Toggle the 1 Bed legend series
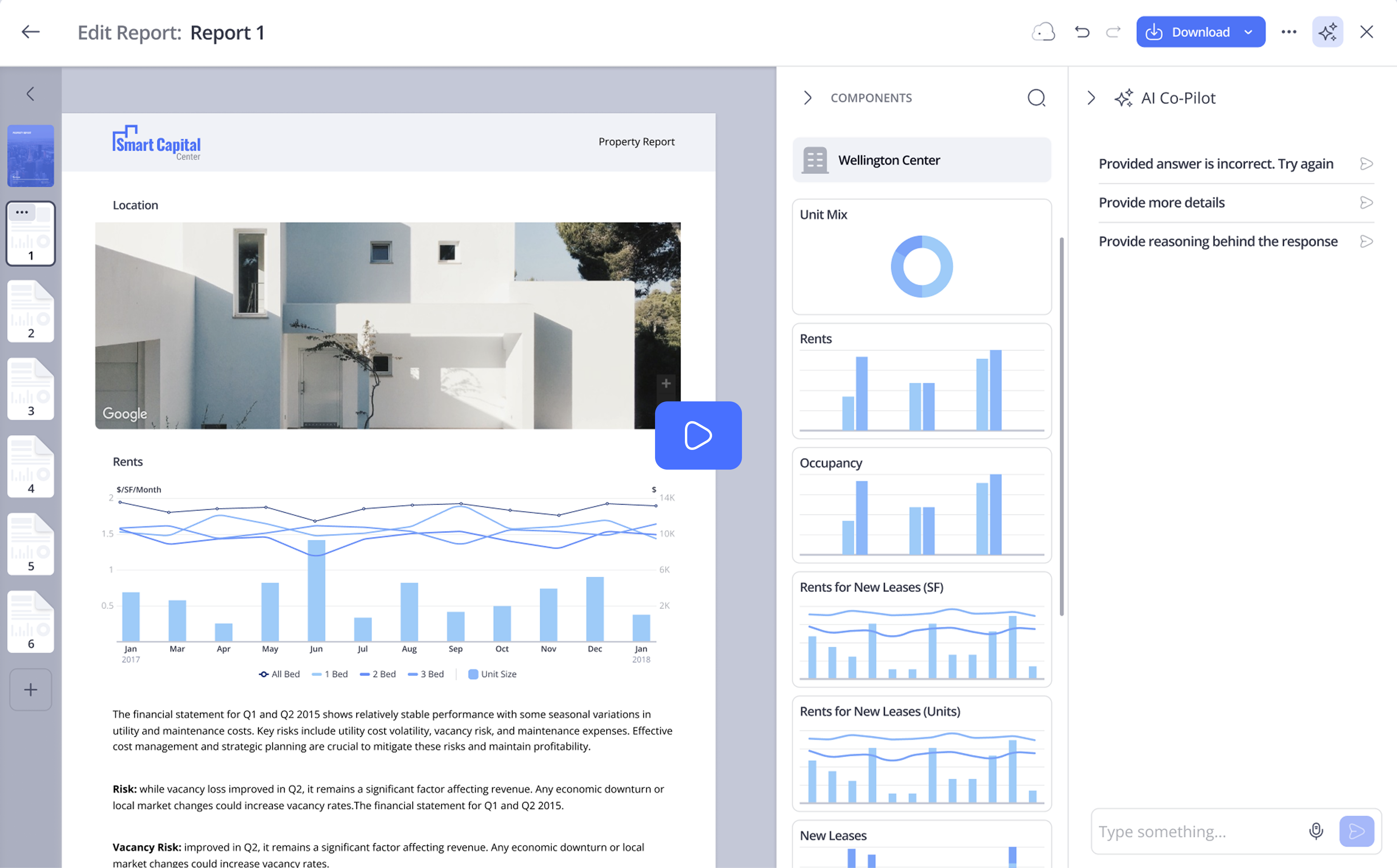Screen dimensions: 1397x868 tap(330, 674)
